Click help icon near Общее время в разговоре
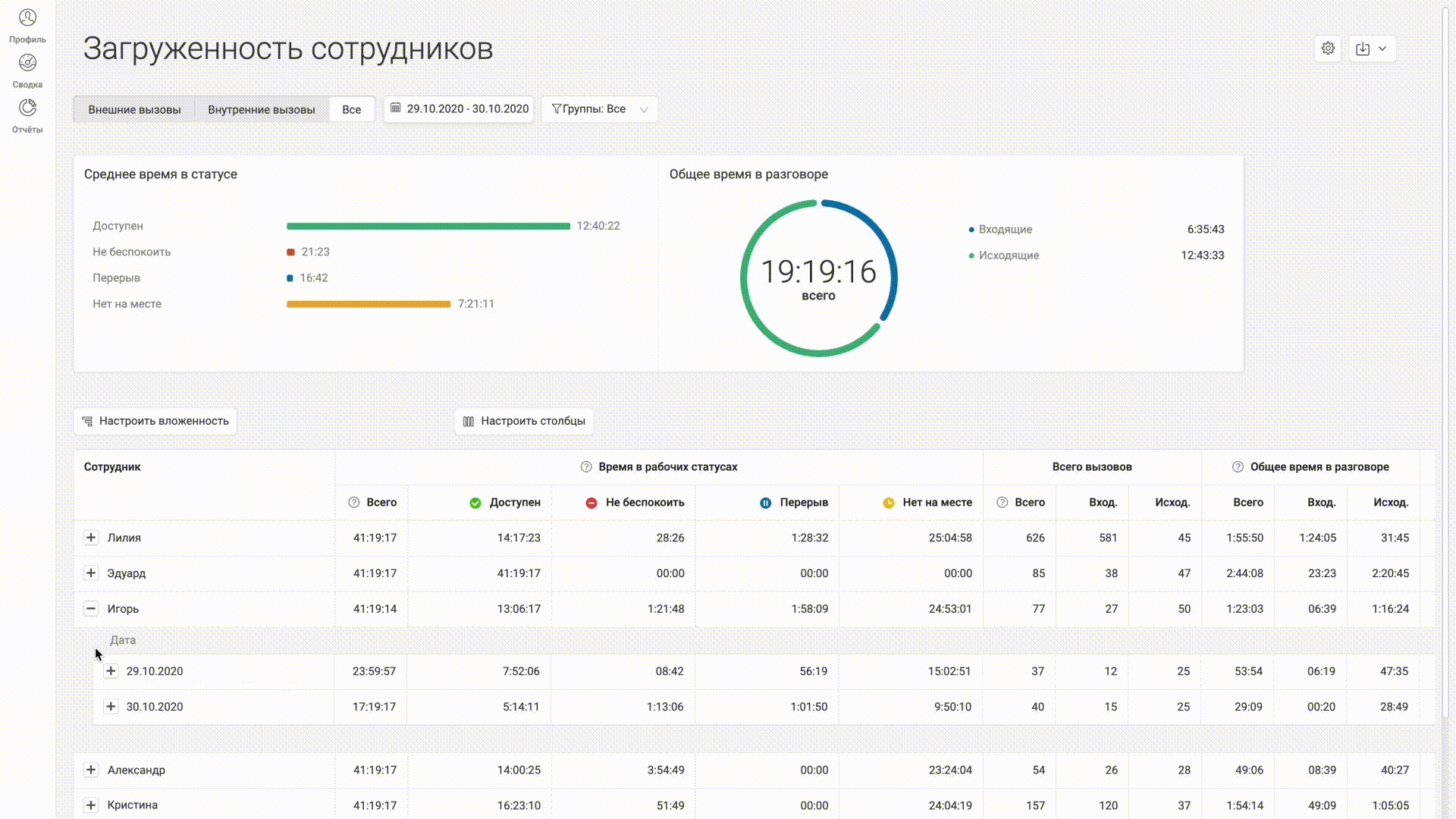Image resolution: width=1456 pixels, height=819 pixels. coord(1238,467)
